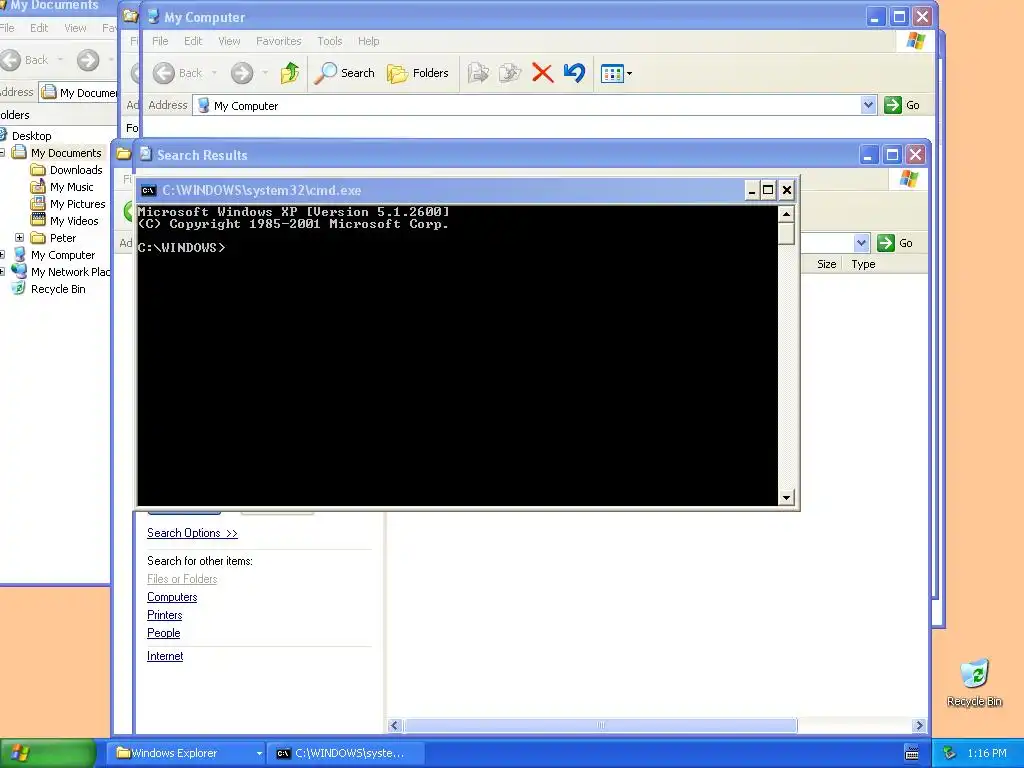Click cmd.exe scrollbar up arrow
Image resolution: width=1024 pixels, height=768 pixels.
(x=786, y=214)
